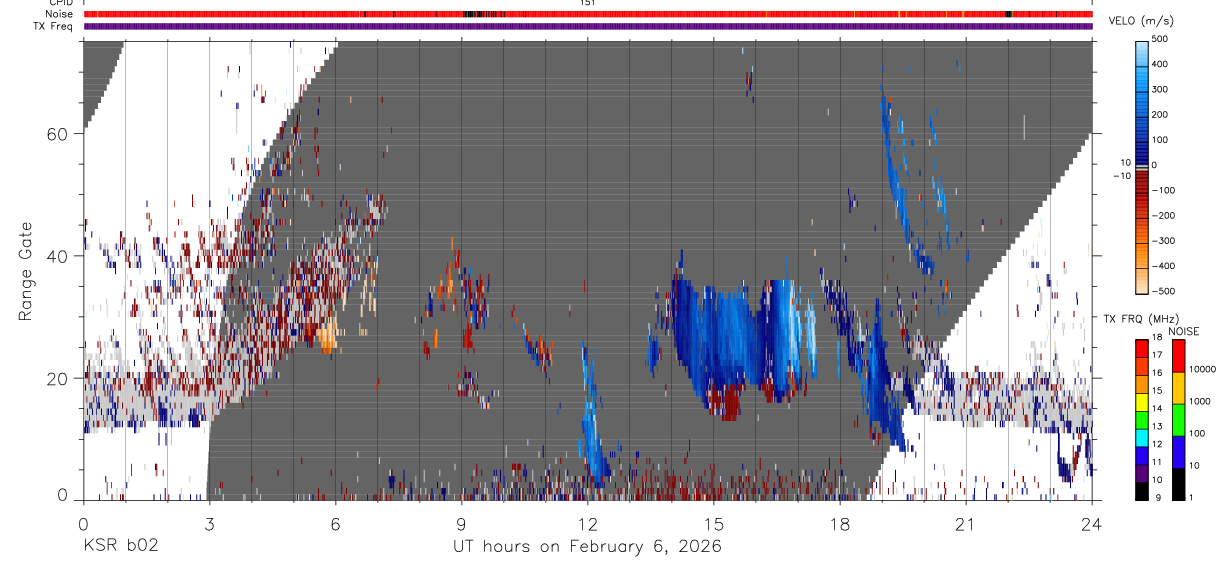
Task: Click the "-400" tick on the velocity scale
Action: tap(1166, 265)
